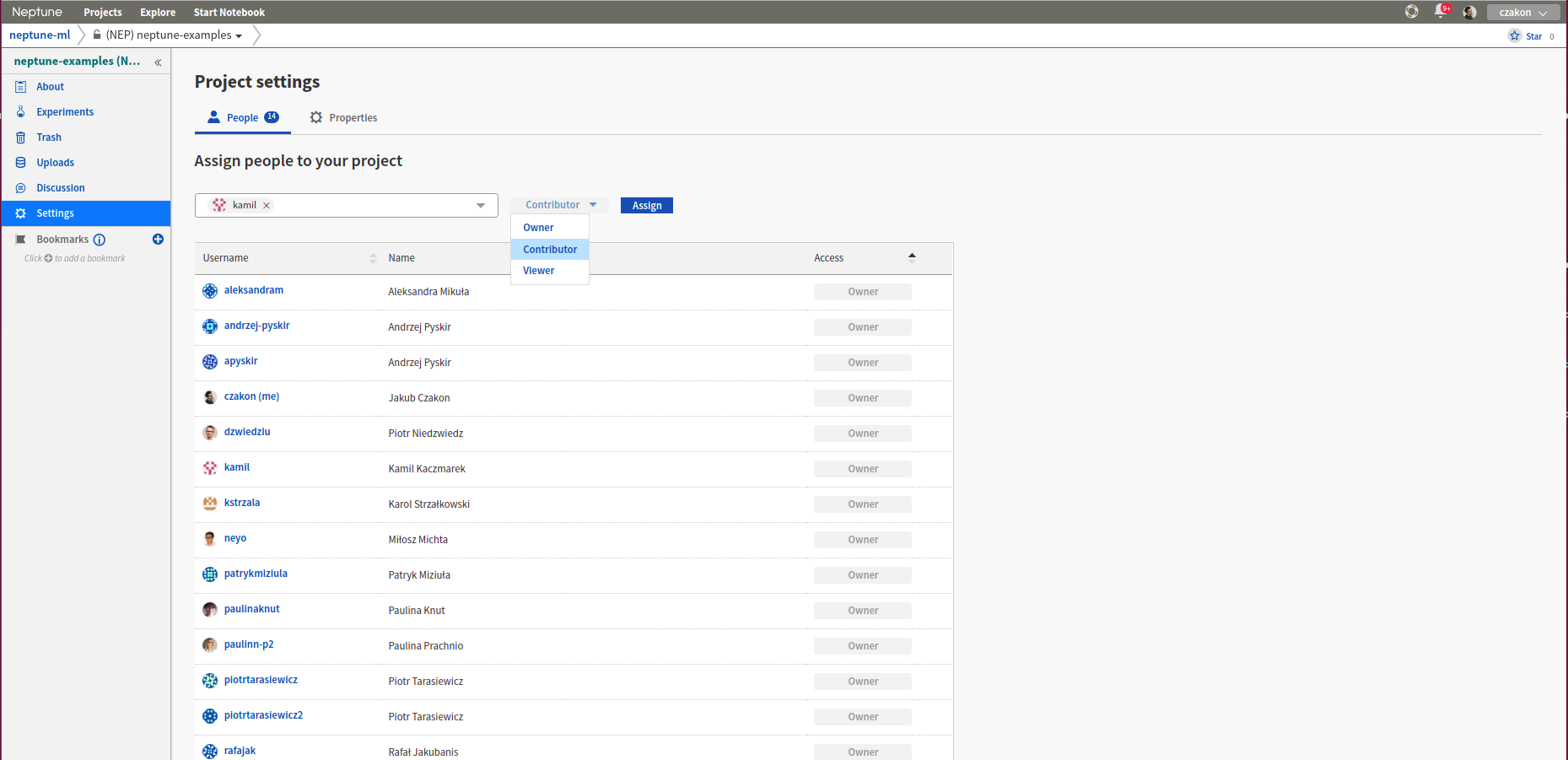Click the Owner access badge for neyo
Screen dimensions: 1568x760
coord(863,540)
